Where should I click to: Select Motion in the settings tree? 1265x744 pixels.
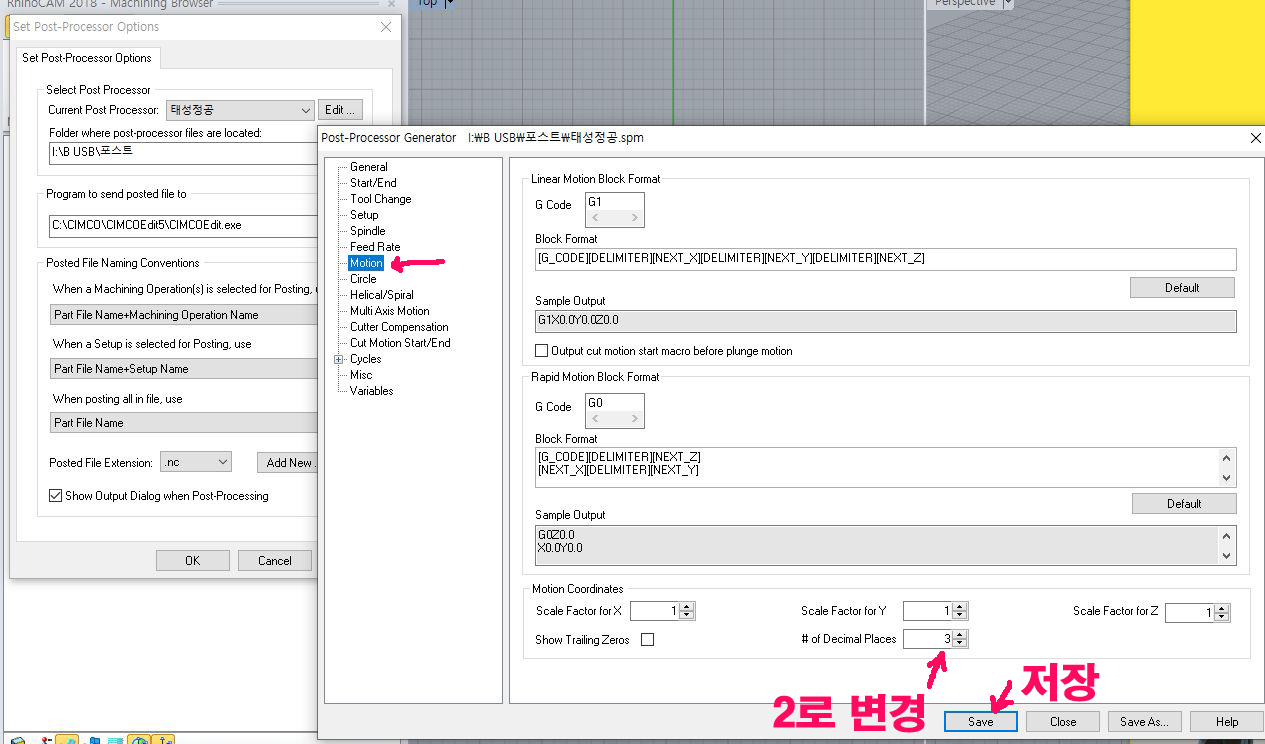tap(366, 263)
